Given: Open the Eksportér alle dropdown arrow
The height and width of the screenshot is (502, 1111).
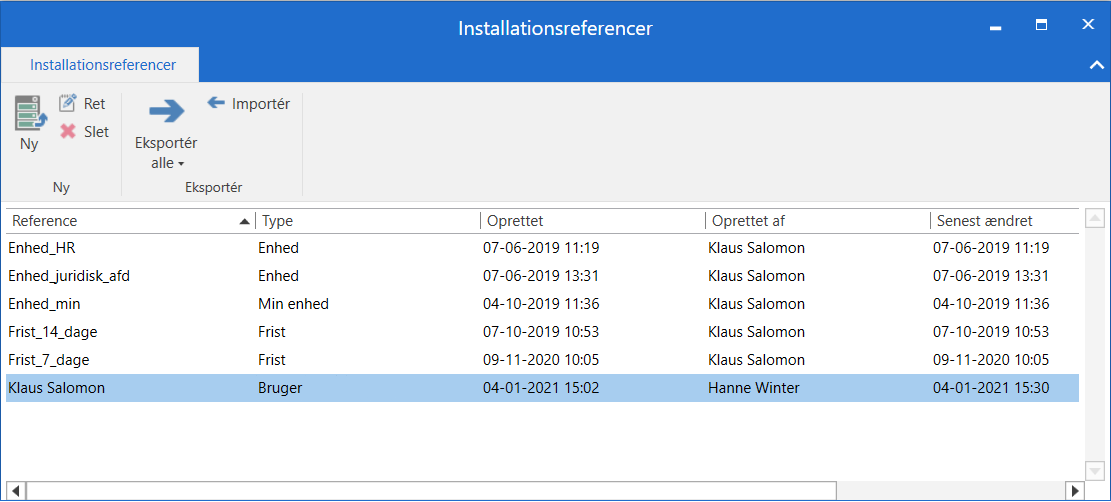Looking at the screenshot, I should point(181,164).
